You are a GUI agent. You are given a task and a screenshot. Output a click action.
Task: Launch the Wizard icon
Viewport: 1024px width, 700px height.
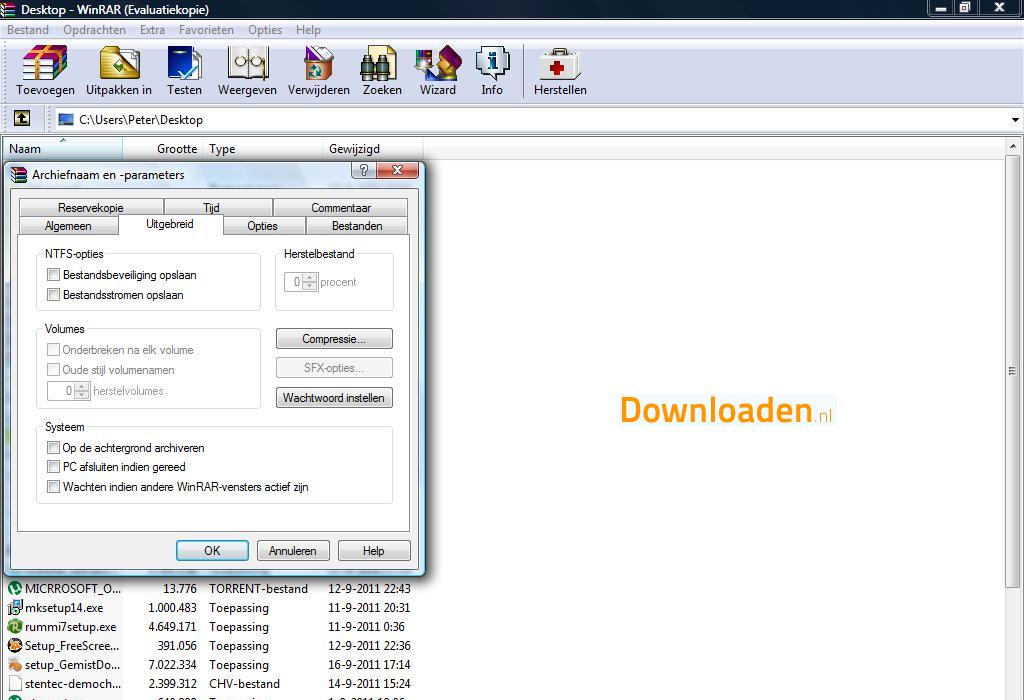438,63
